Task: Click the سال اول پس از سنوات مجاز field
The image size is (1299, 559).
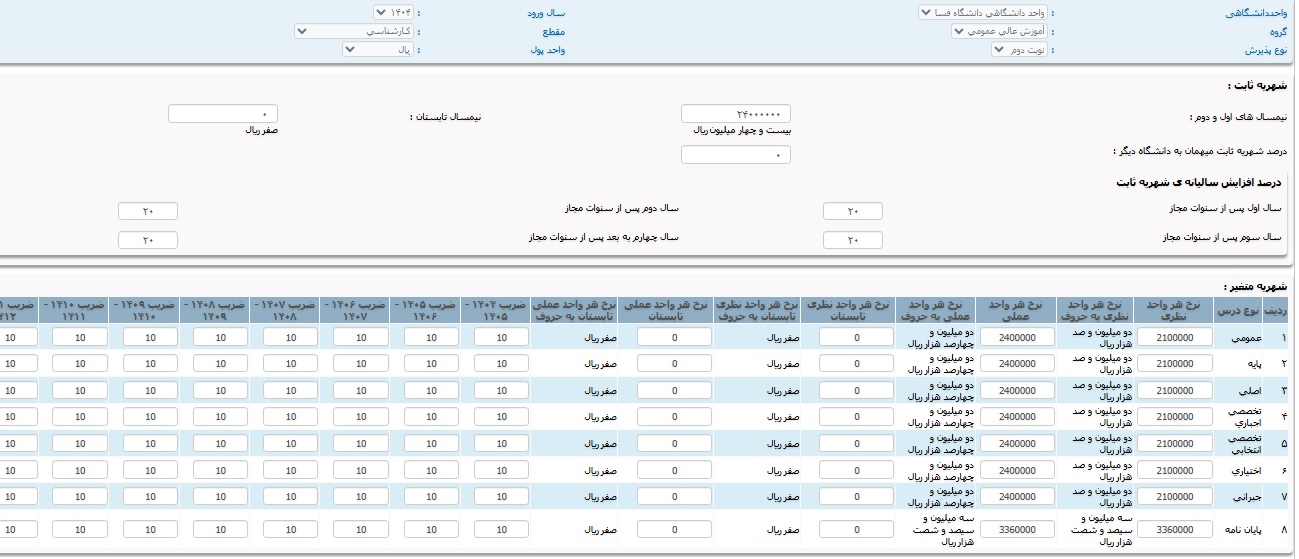Action: [852, 211]
